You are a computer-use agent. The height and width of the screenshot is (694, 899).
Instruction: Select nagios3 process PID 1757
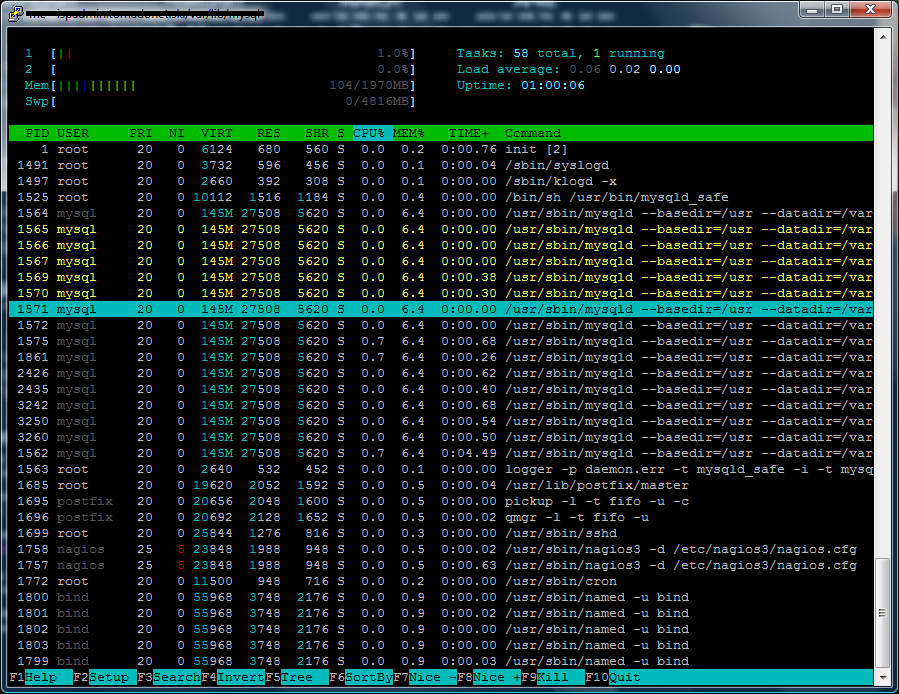click(441, 566)
